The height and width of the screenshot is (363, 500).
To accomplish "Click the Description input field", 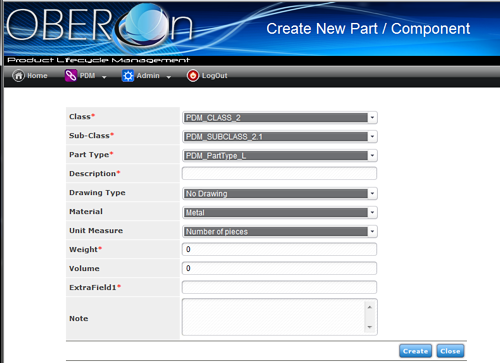I will [x=279, y=173].
